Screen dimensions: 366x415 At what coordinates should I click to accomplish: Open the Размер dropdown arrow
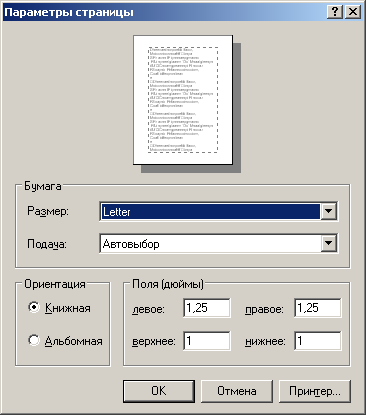[328, 211]
